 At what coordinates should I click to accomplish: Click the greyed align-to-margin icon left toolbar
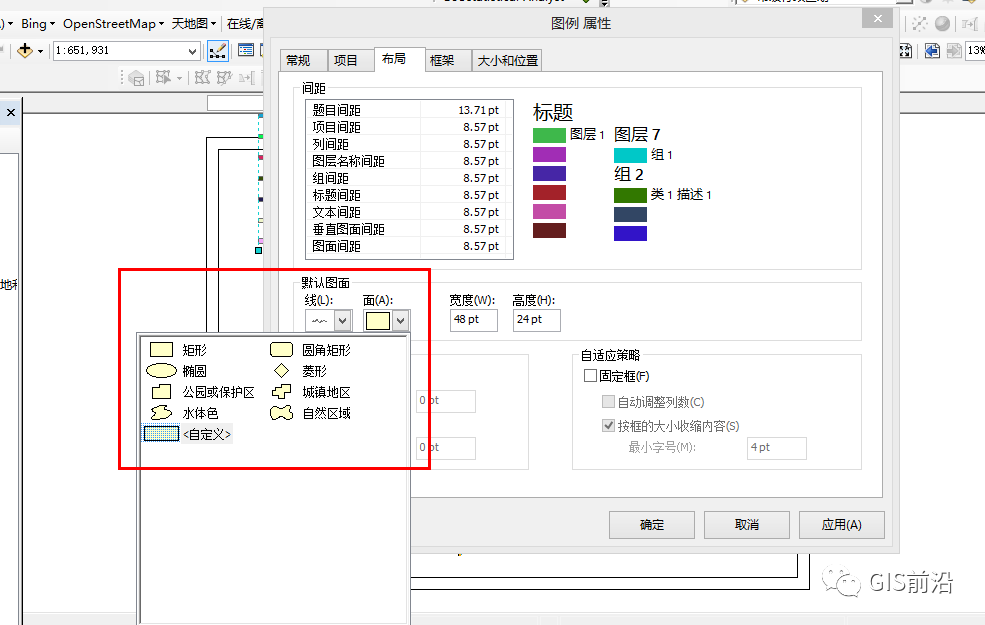246,78
